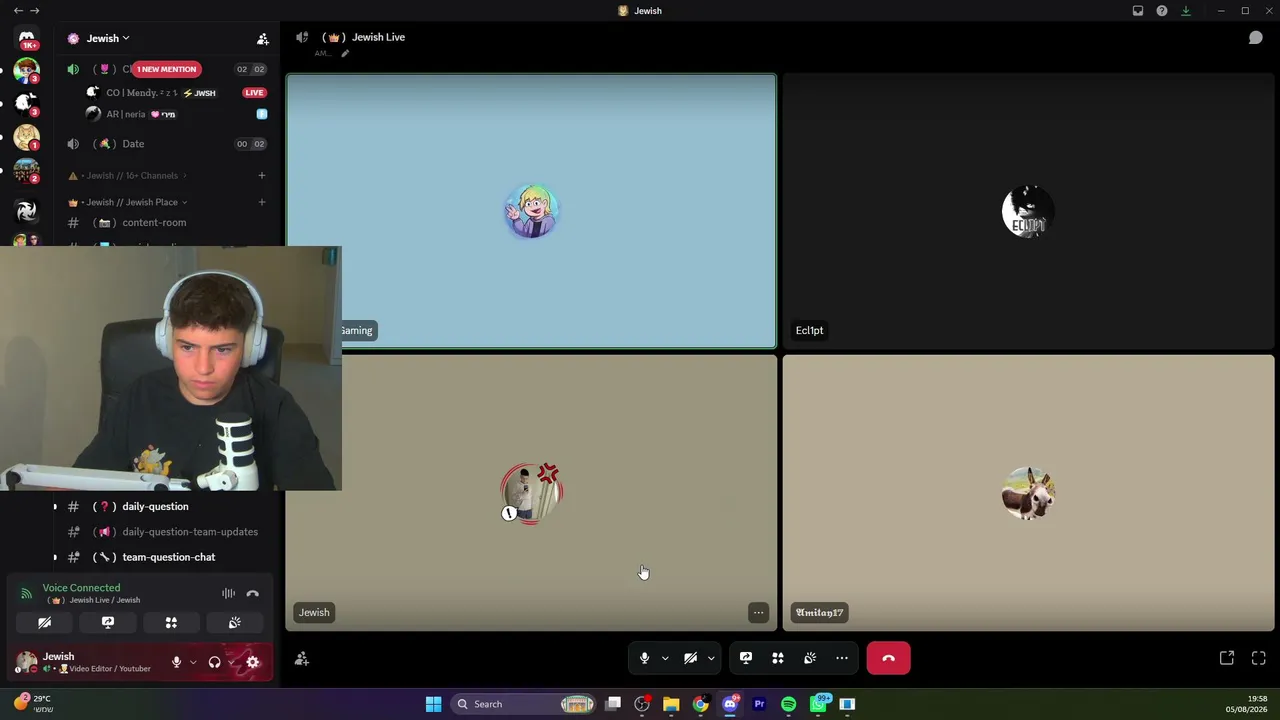The image size is (1280, 720).
Task: Disconnect using the Voice Connected panel phone icon
Action: (x=253, y=594)
